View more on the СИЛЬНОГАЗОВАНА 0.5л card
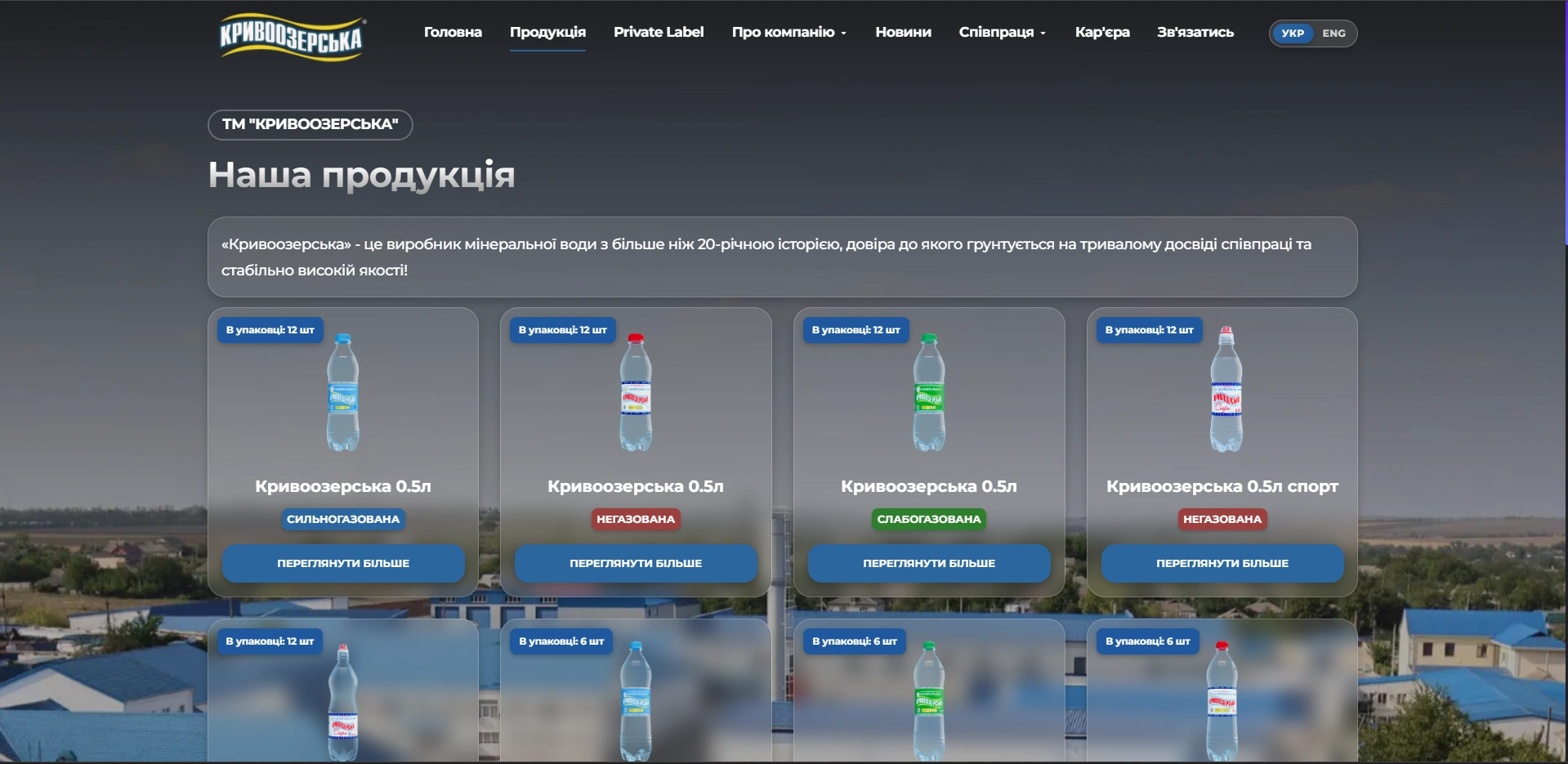Viewport: 1568px width, 764px height. coord(343,563)
